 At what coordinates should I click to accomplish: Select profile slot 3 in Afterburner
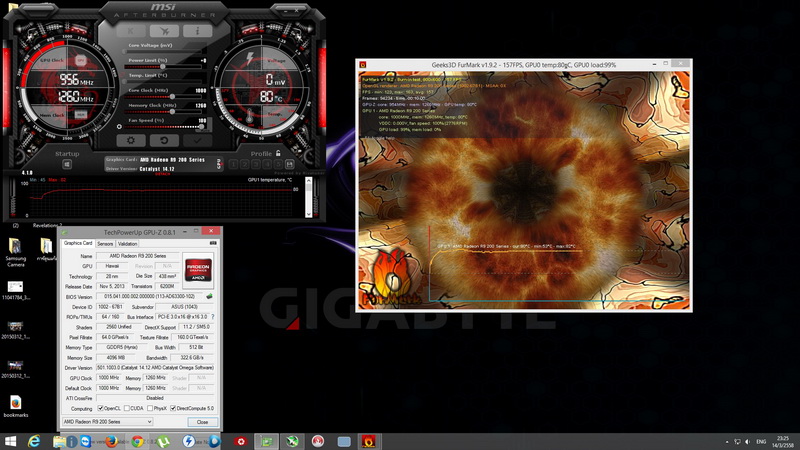tap(256, 164)
